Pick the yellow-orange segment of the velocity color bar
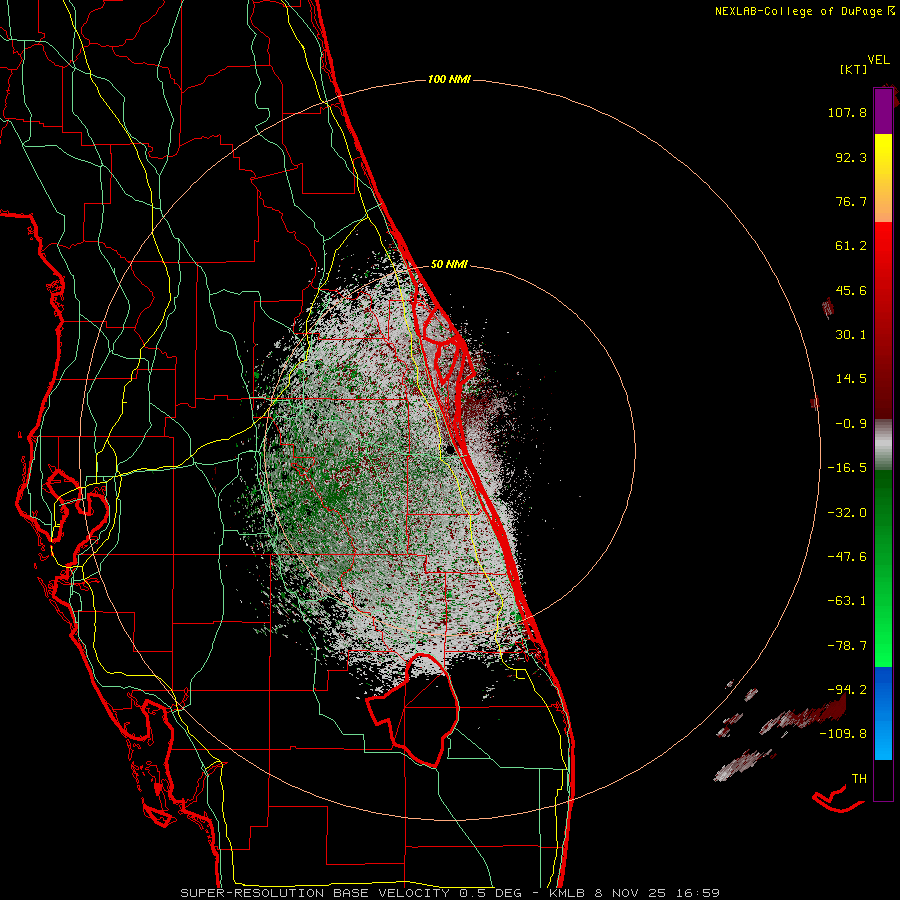Viewport: 900px width, 900px height. (883, 179)
